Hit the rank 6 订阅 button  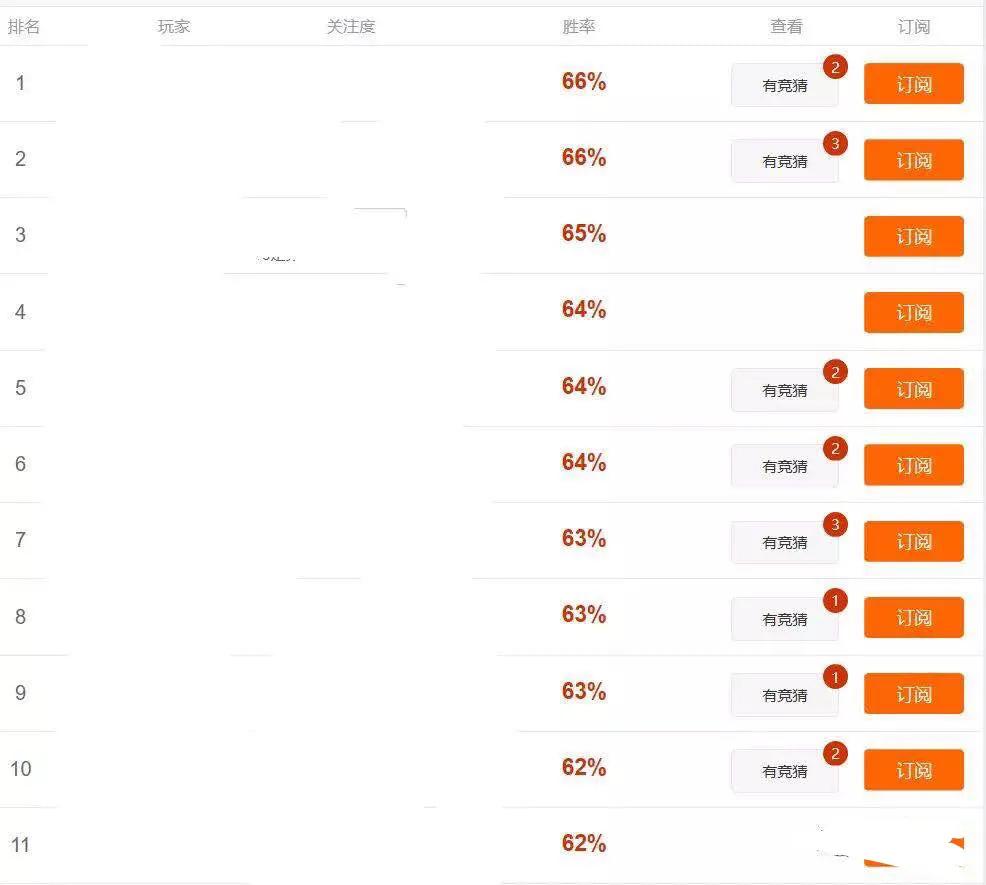tap(913, 465)
